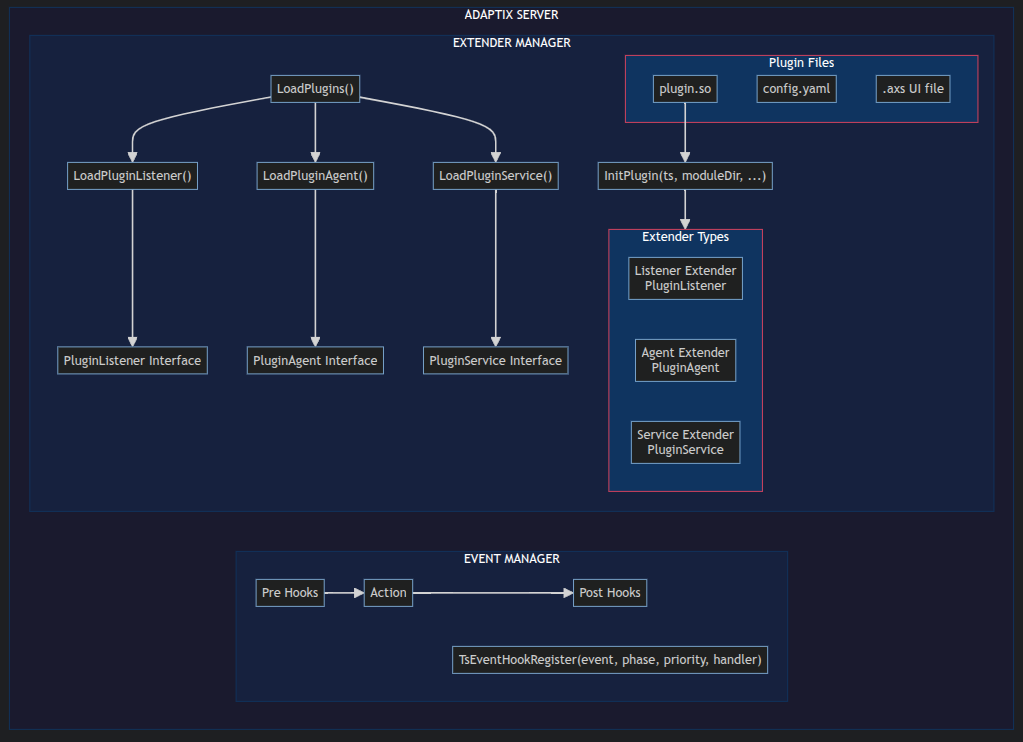Viewport: 1023px width, 742px height.
Task: Click the Plugin Files group title
Action: tap(801, 63)
